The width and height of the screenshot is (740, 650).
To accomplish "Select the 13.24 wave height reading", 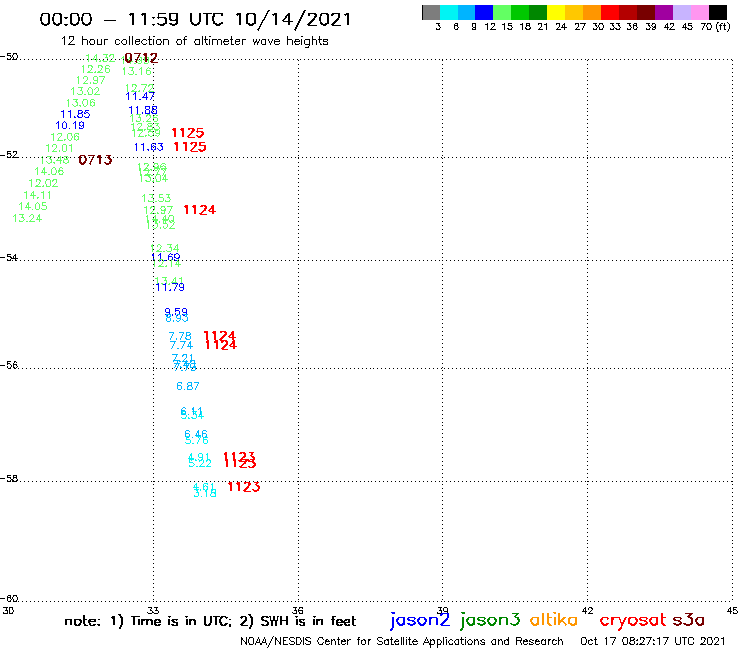I will click(x=27, y=218).
